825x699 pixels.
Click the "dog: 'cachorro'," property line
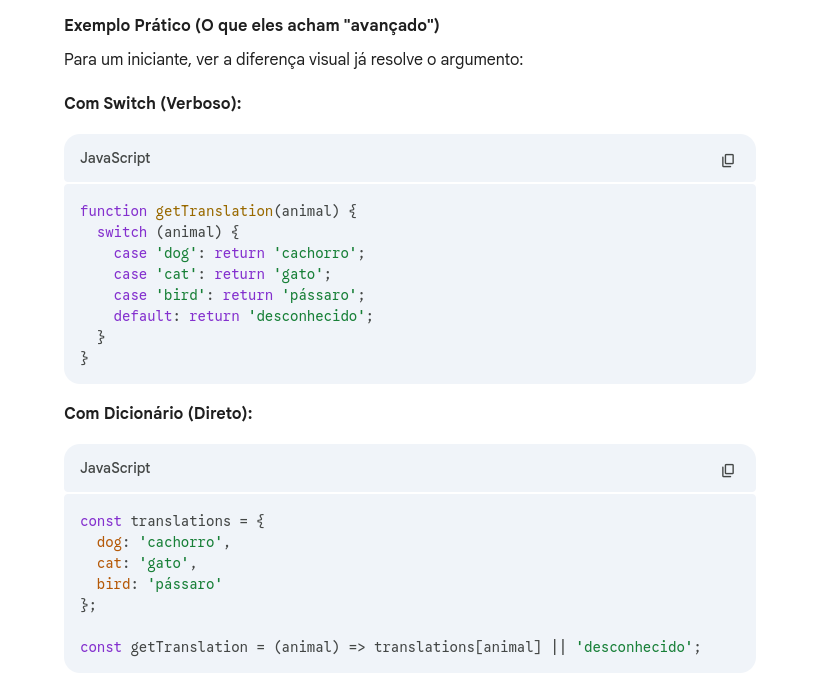pos(164,542)
